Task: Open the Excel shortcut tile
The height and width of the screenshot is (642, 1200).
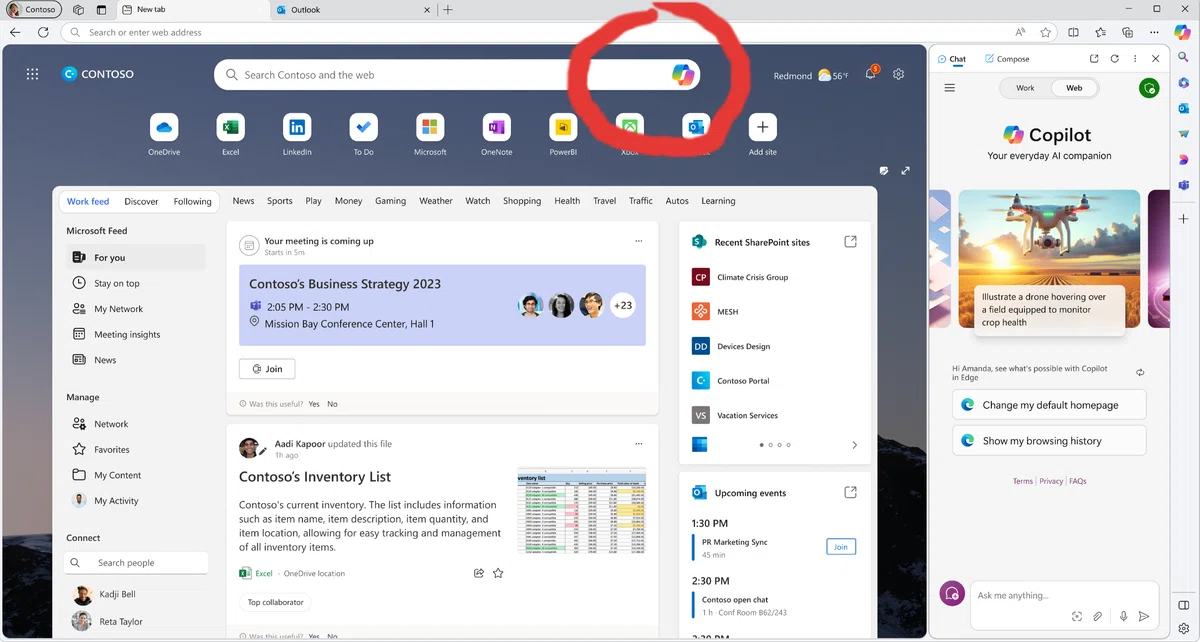Action: [230, 127]
